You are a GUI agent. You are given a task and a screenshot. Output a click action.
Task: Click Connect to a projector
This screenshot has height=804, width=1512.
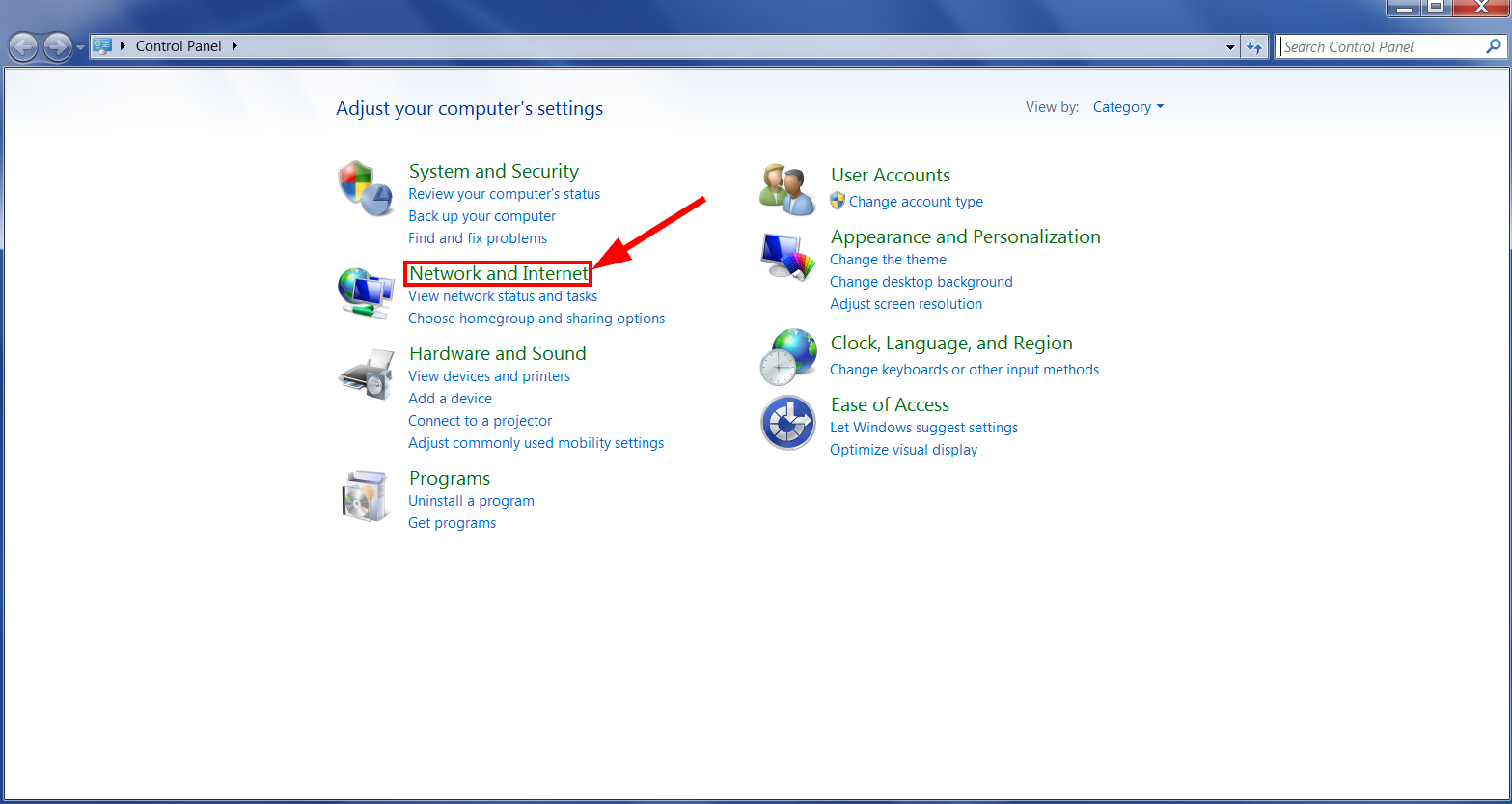tap(480, 421)
